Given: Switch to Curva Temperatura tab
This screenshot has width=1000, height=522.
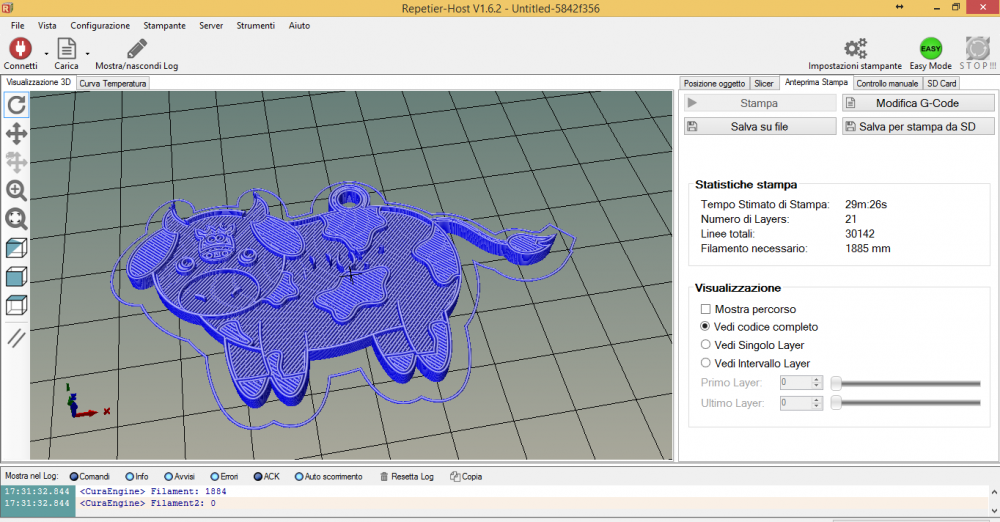Looking at the screenshot, I should pos(113,83).
